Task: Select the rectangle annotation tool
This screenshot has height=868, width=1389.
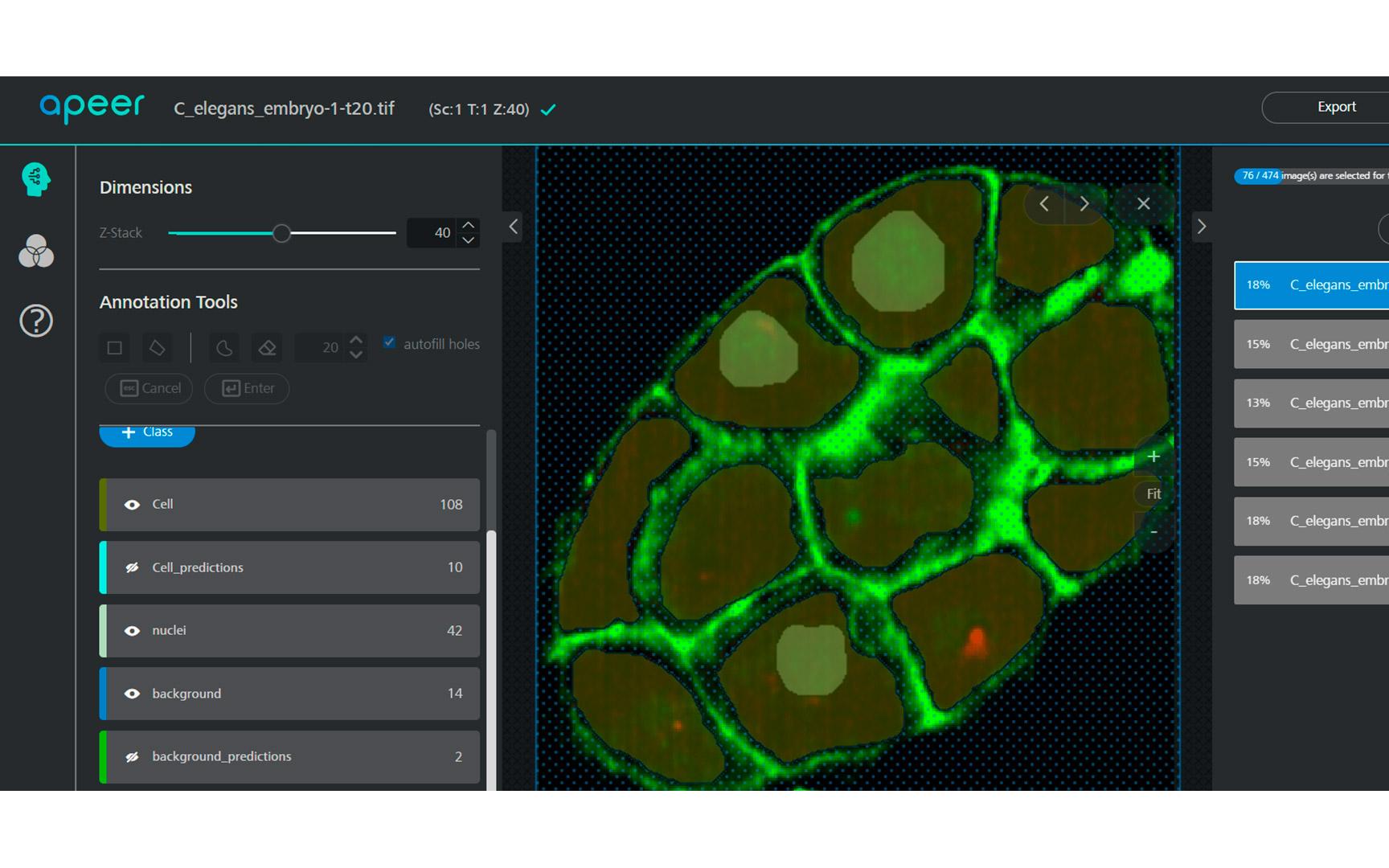Action: 115,347
